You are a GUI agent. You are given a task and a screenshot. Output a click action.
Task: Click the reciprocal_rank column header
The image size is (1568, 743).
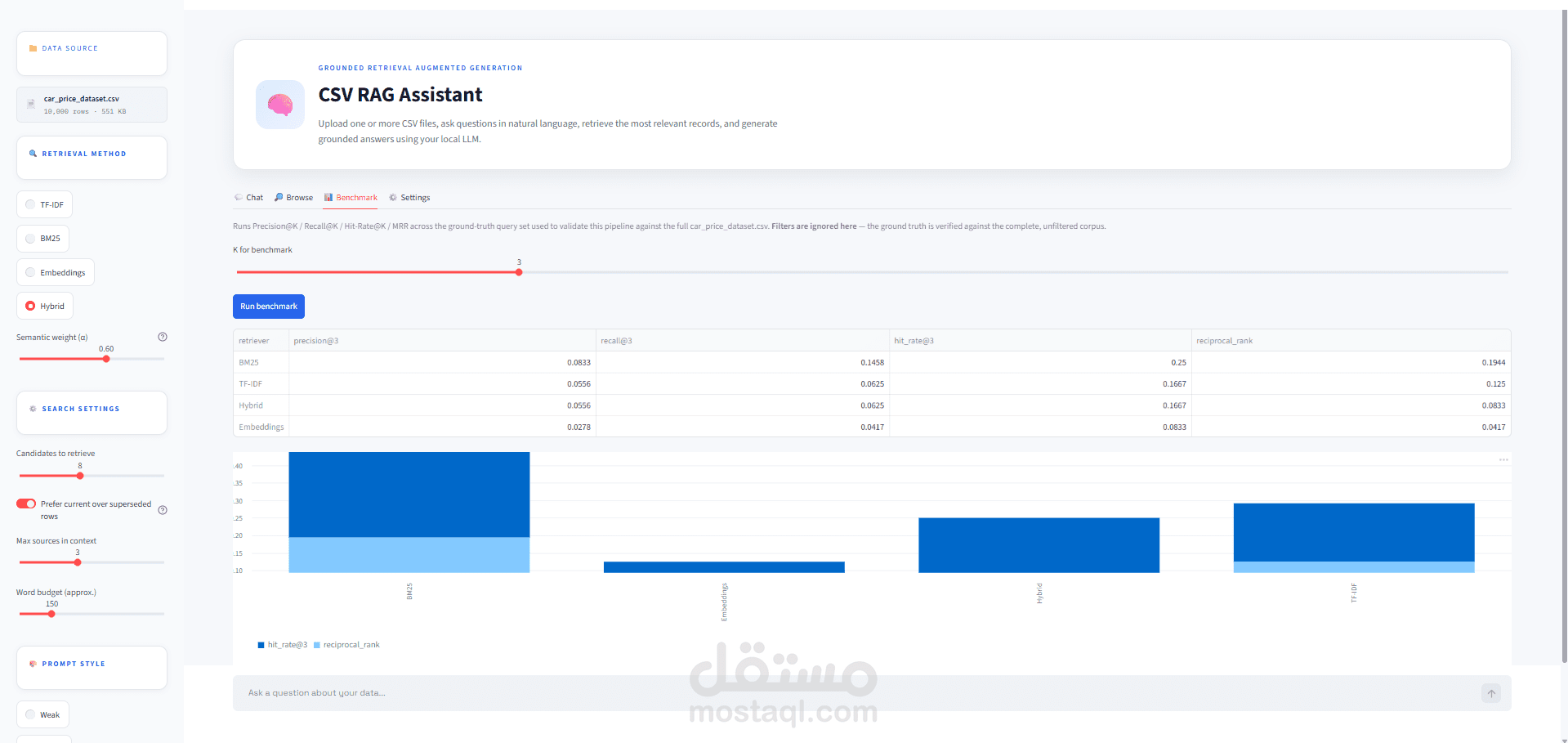tap(1351, 341)
